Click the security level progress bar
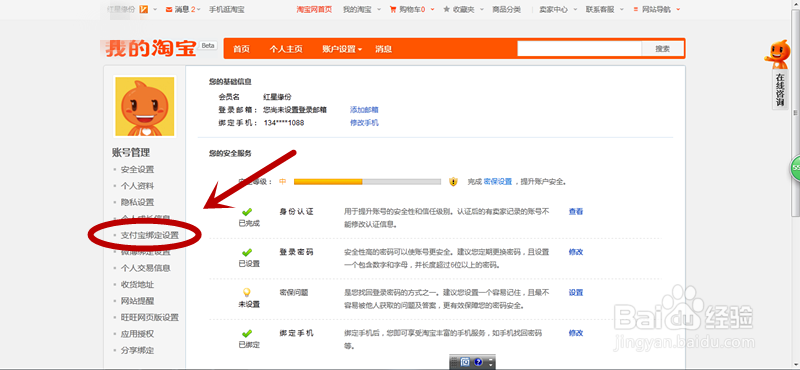Screen dimensions: 800x370 [x=367, y=181]
